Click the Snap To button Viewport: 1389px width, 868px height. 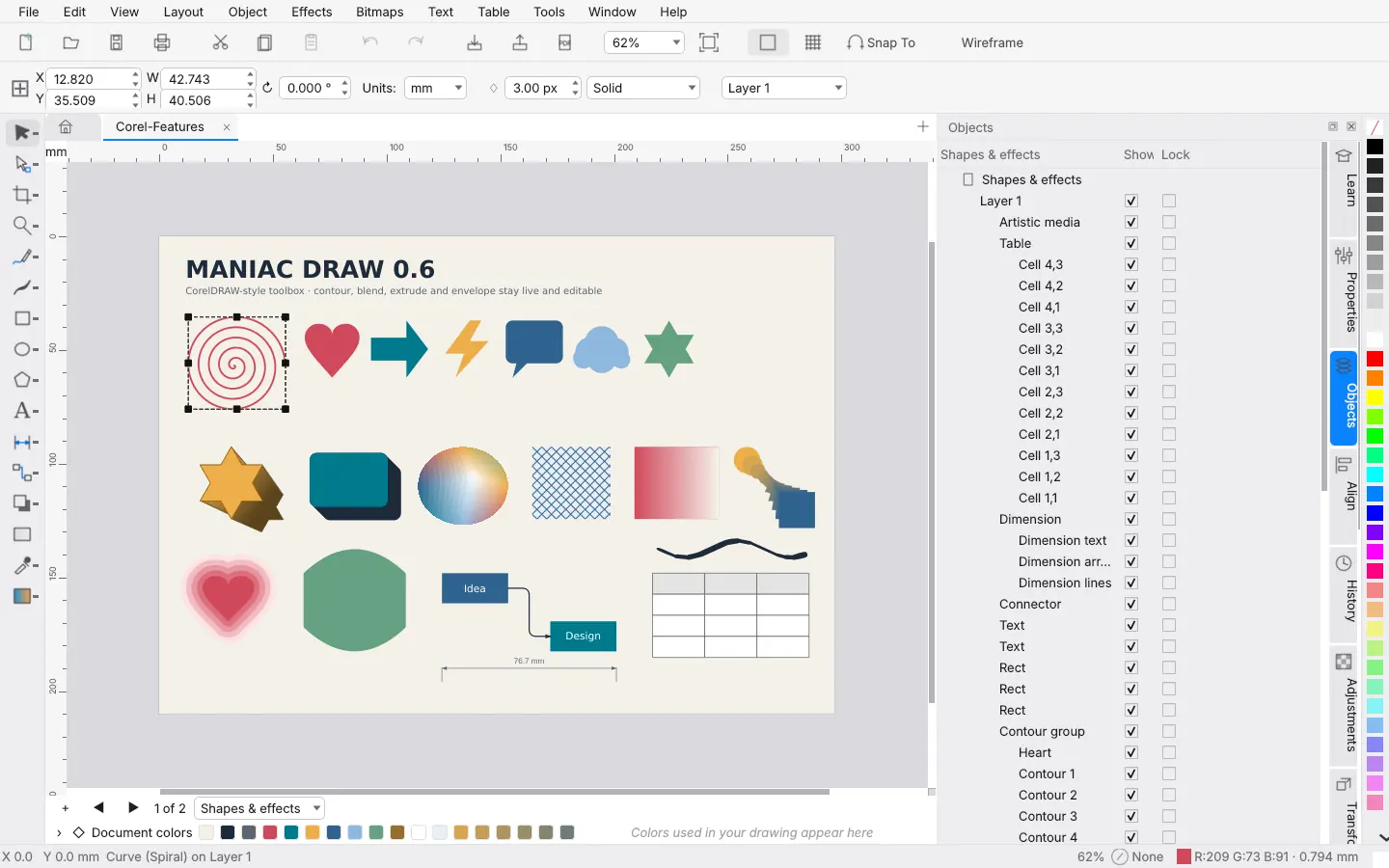881,42
